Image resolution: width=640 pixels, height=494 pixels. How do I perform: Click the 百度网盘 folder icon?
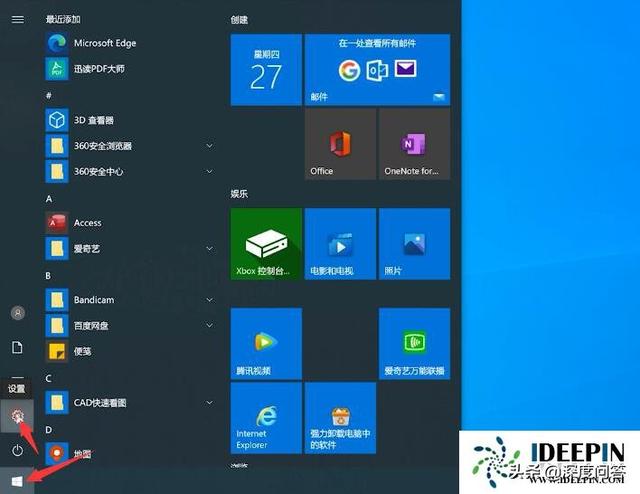pyautogui.click(x=57, y=326)
